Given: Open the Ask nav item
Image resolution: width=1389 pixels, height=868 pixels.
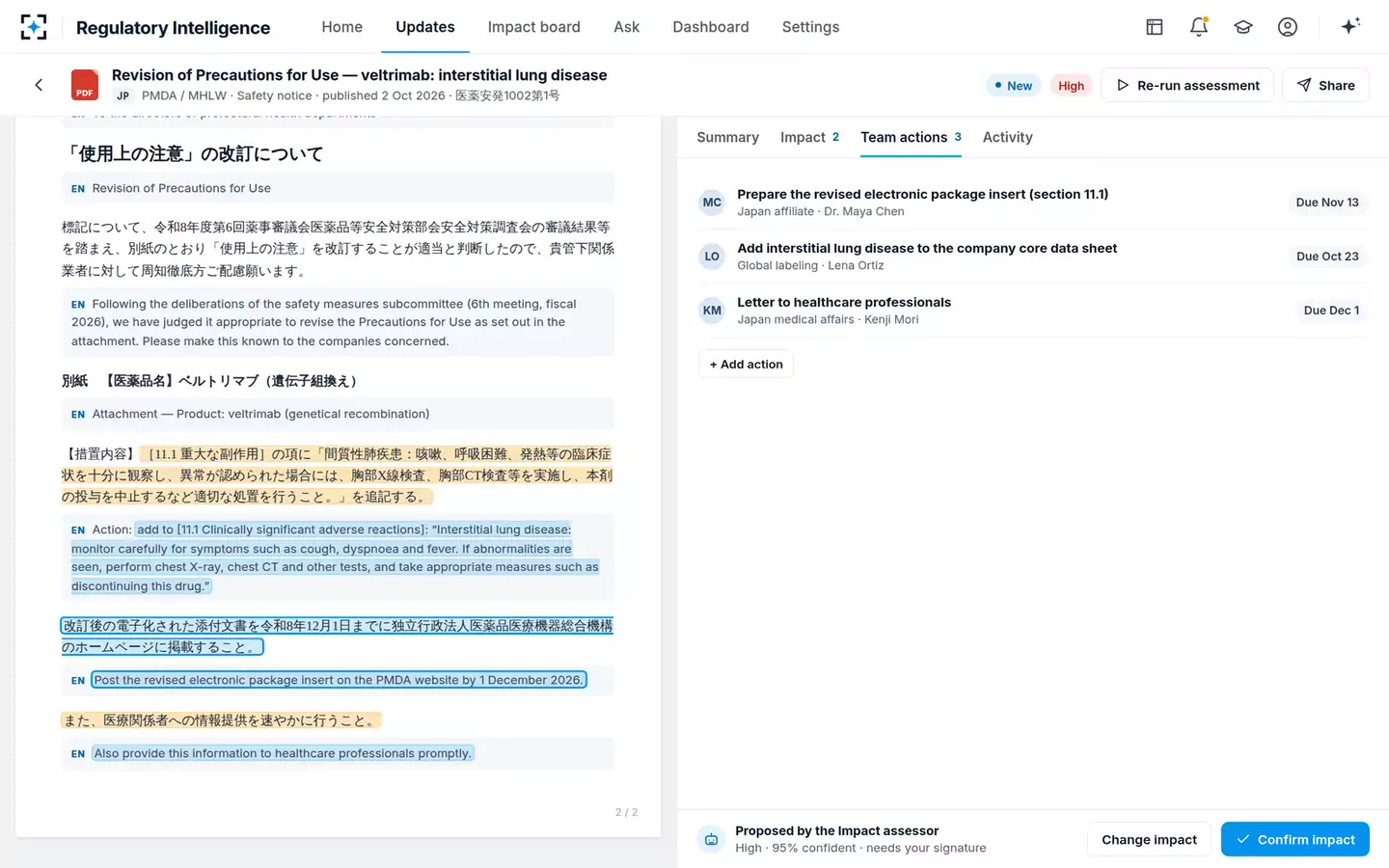Looking at the screenshot, I should pos(627,27).
